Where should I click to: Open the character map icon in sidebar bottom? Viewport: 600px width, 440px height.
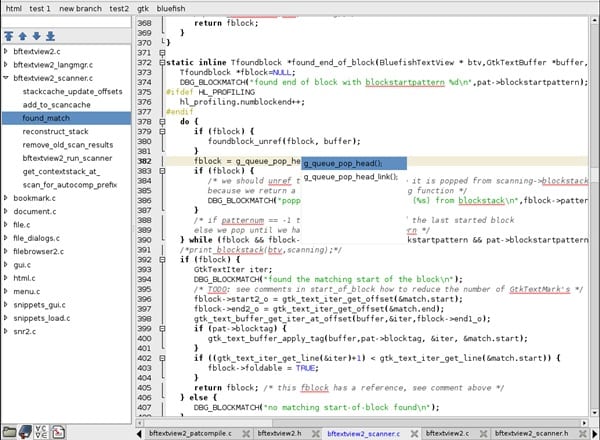pyautogui.click(x=41, y=432)
